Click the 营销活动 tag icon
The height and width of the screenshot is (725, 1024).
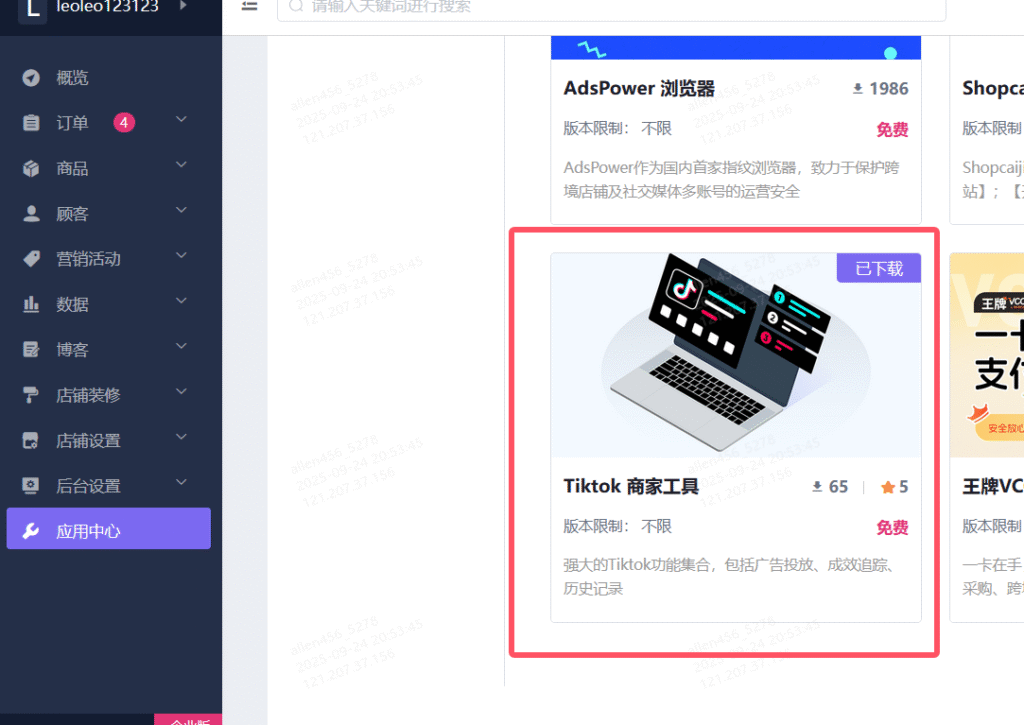pos(31,259)
